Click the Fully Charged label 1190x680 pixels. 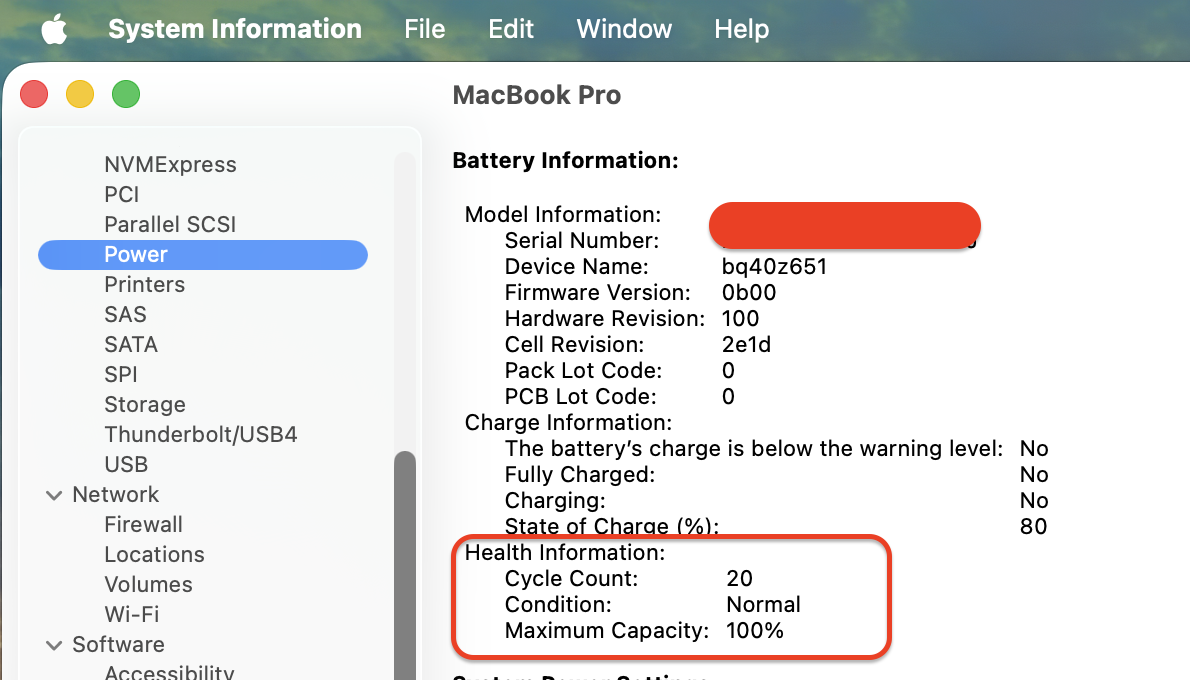coord(579,474)
